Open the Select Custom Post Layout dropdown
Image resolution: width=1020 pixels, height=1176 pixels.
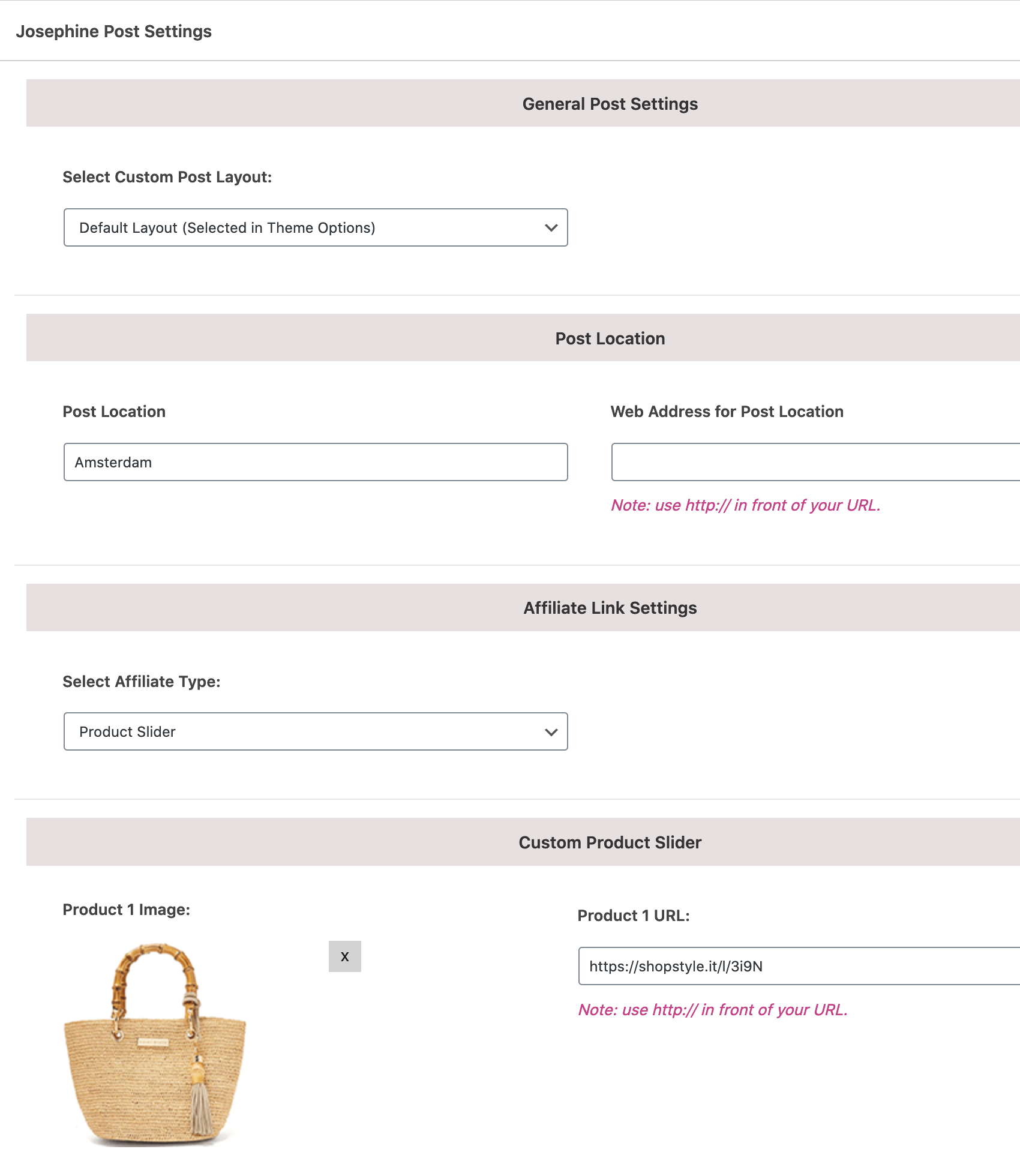316,227
